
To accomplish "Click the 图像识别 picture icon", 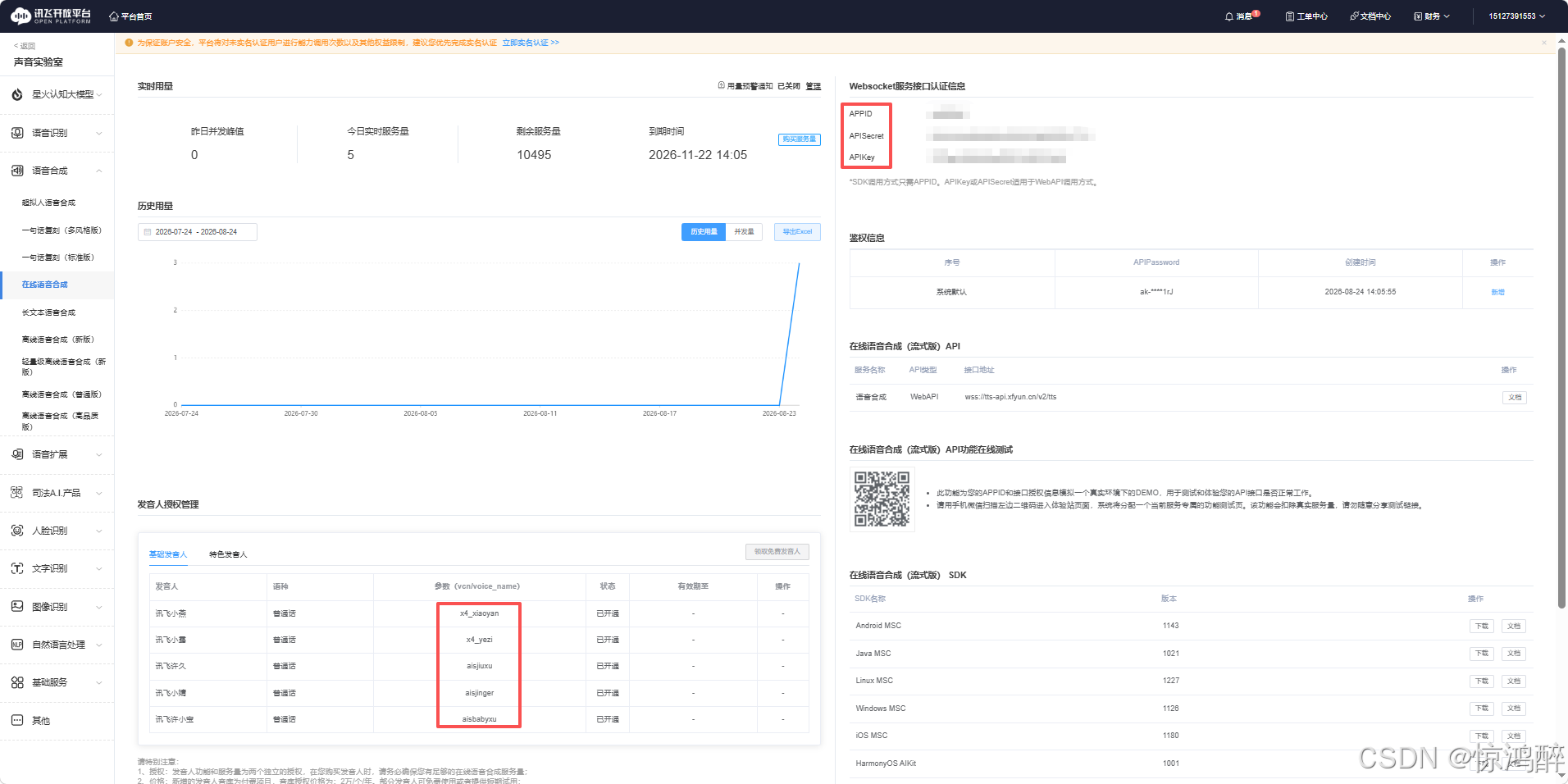I will point(17,607).
